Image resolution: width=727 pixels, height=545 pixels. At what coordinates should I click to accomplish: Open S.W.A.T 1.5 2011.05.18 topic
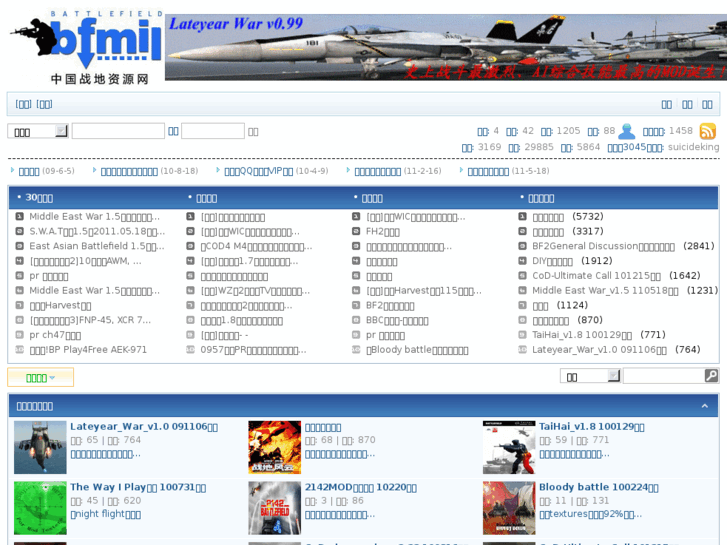[97, 231]
